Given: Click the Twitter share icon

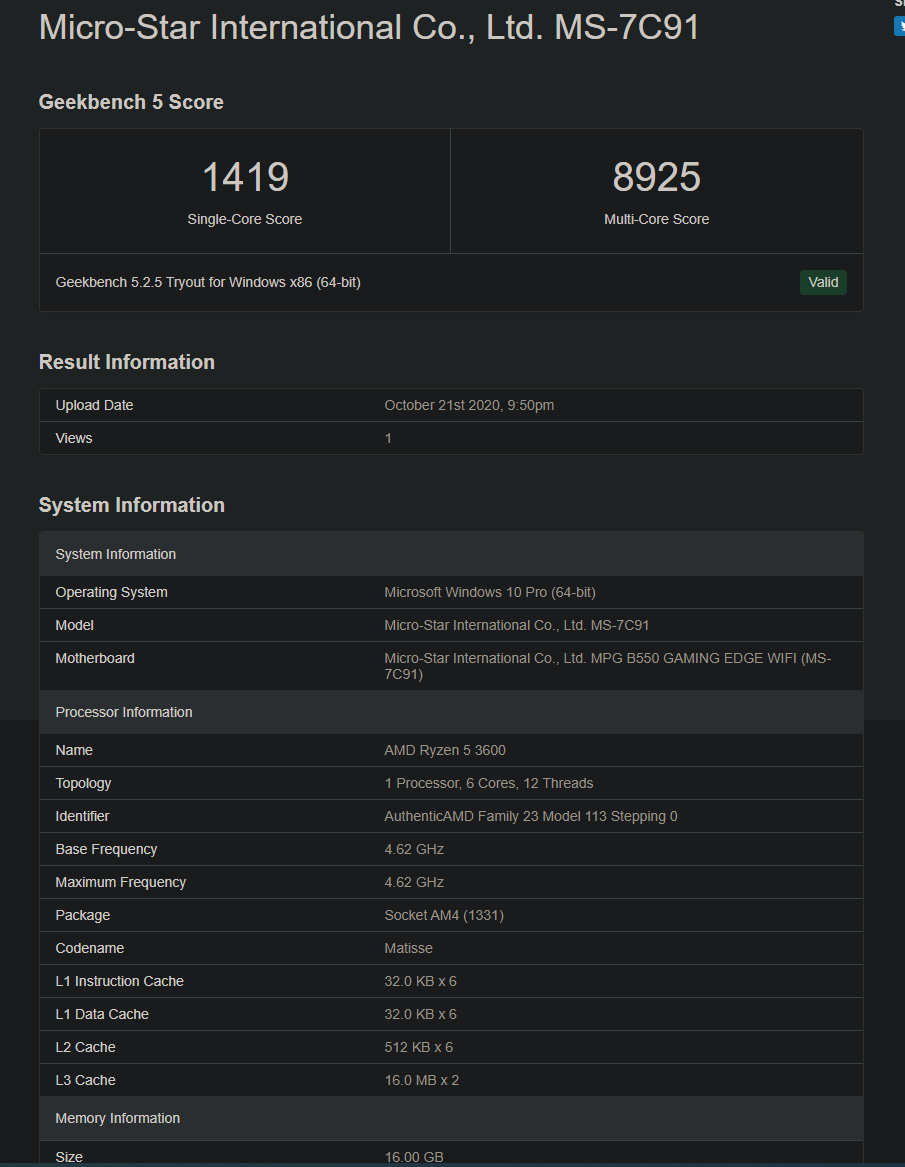Looking at the screenshot, I should [x=899, y=26].
